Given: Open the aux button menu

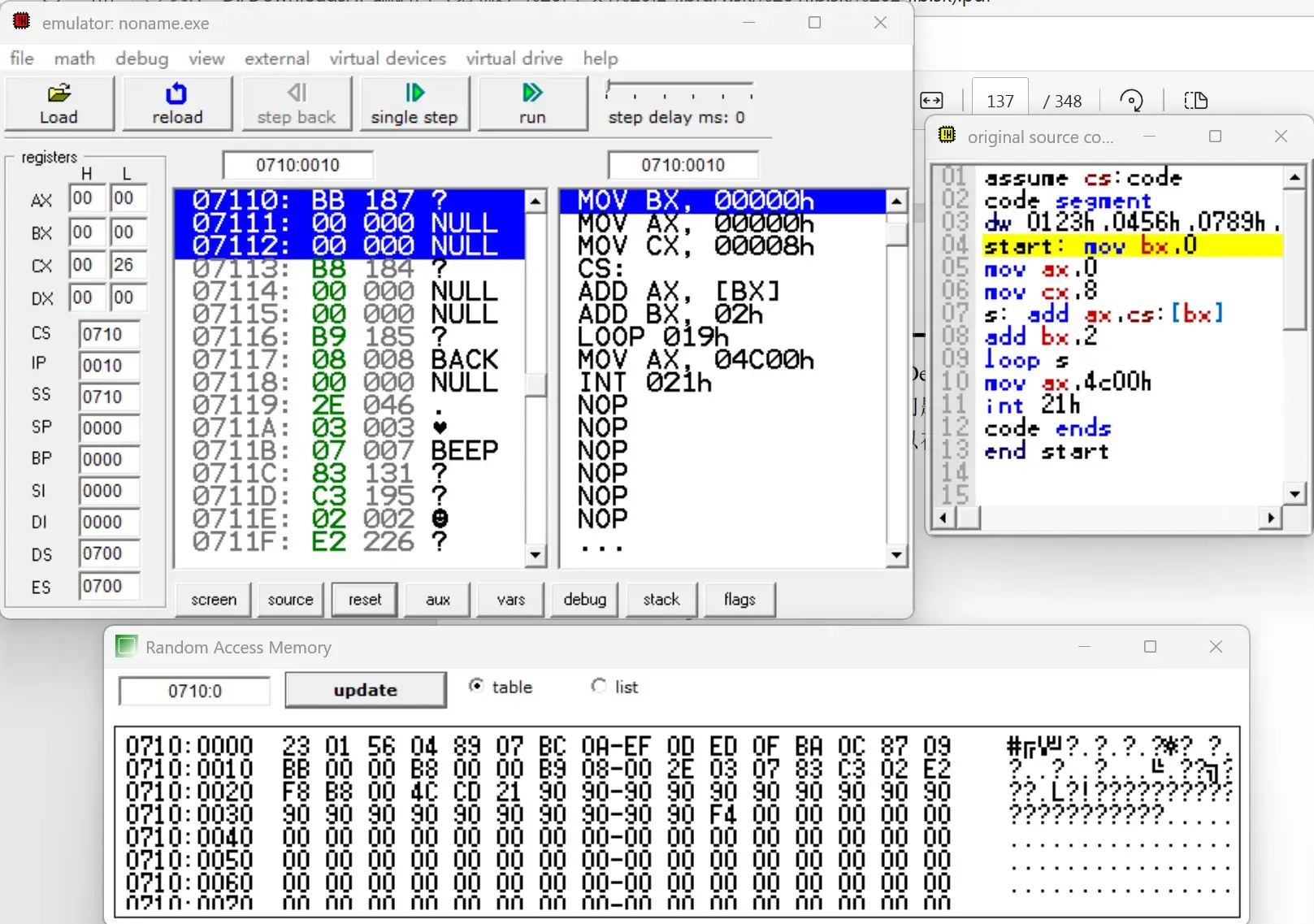Looking at the screenshot, I should 438,600.
